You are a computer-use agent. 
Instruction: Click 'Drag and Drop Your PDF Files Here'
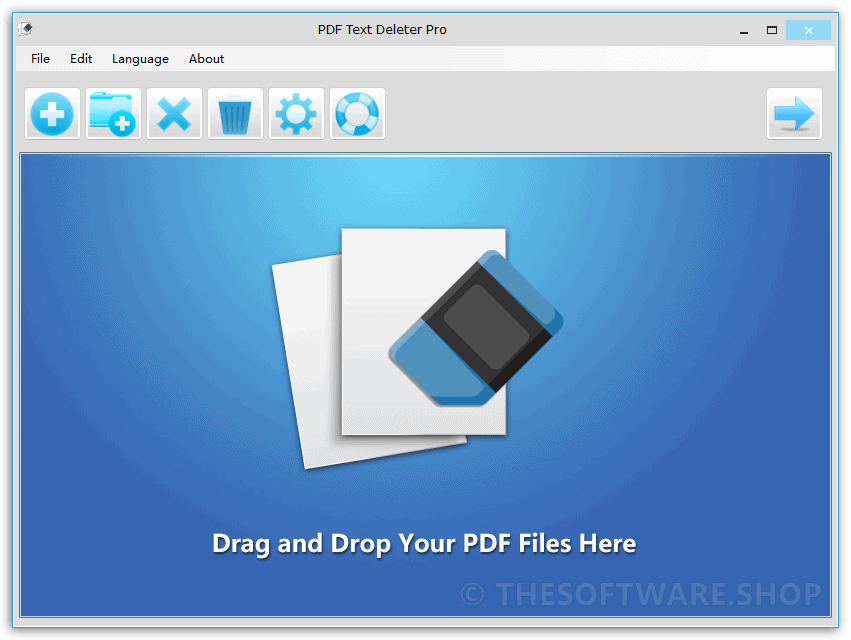tap(424, 543)
